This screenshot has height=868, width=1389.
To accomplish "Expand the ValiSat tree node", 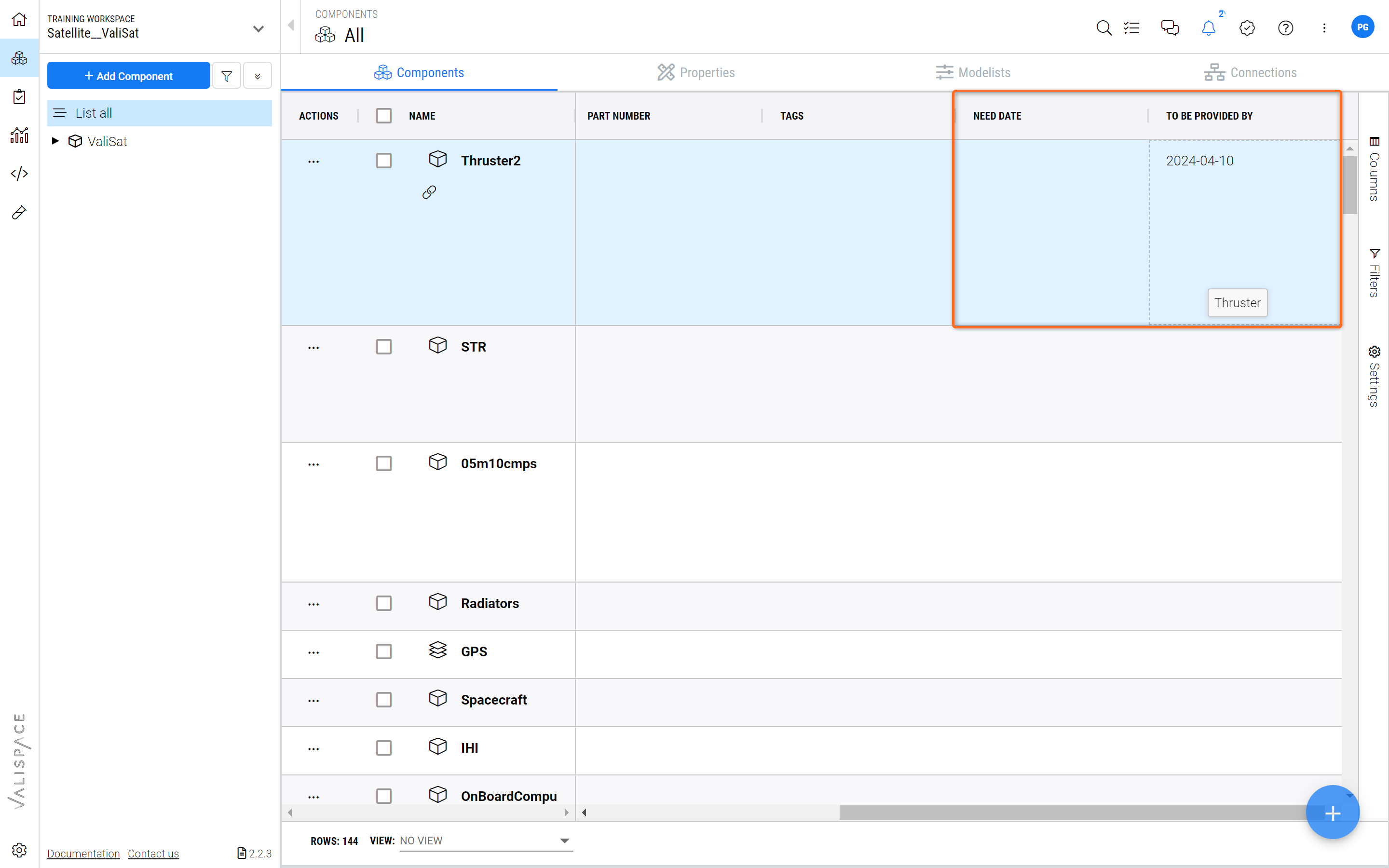I will [55, 141].
